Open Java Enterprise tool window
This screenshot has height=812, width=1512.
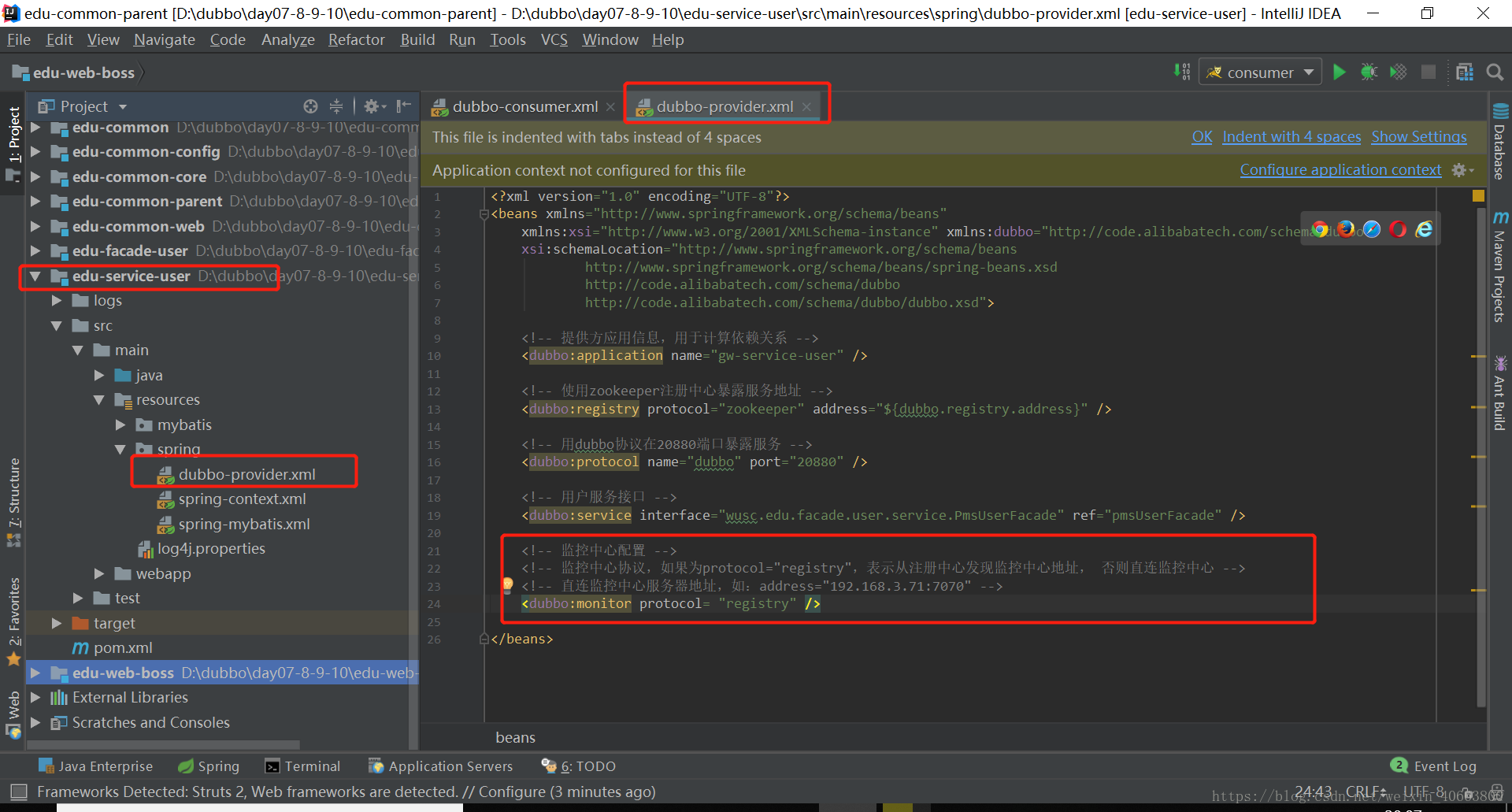pos(95,766)
